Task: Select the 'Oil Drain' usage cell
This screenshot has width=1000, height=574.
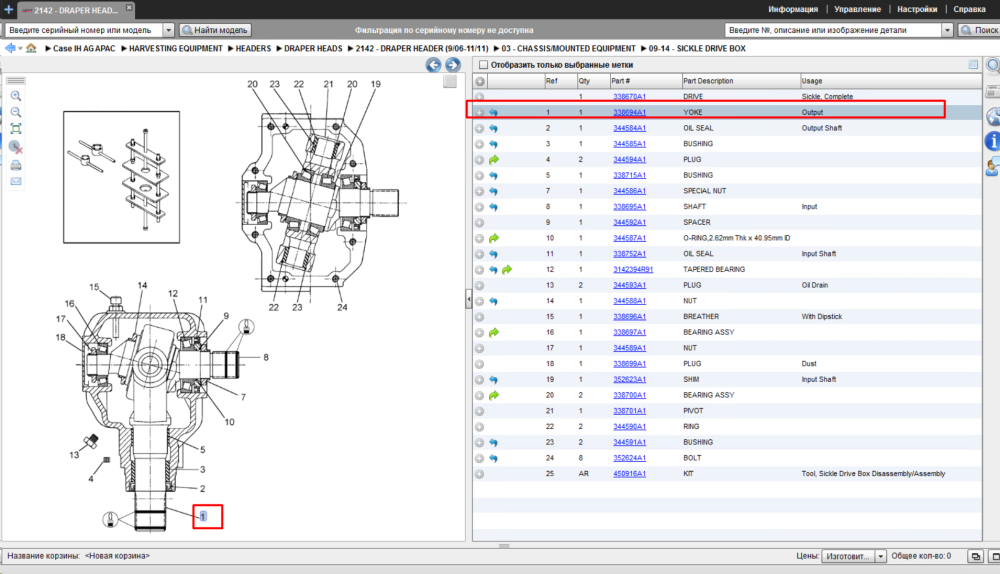Action: [x=814, y=285]
